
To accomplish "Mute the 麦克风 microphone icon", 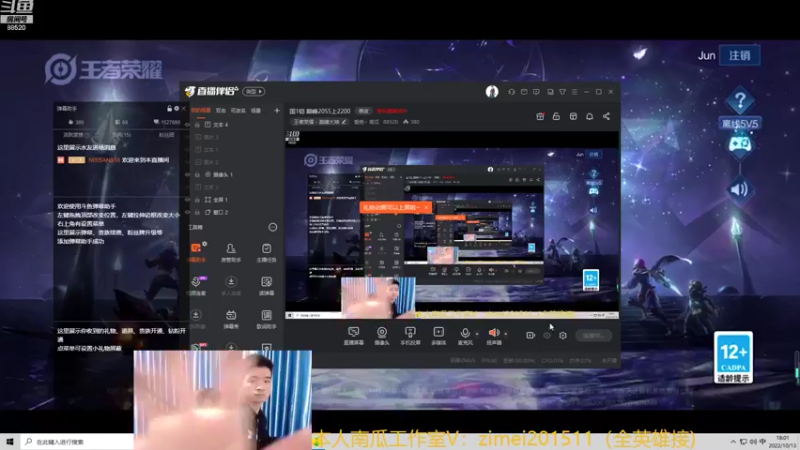I will coord(465,333).
